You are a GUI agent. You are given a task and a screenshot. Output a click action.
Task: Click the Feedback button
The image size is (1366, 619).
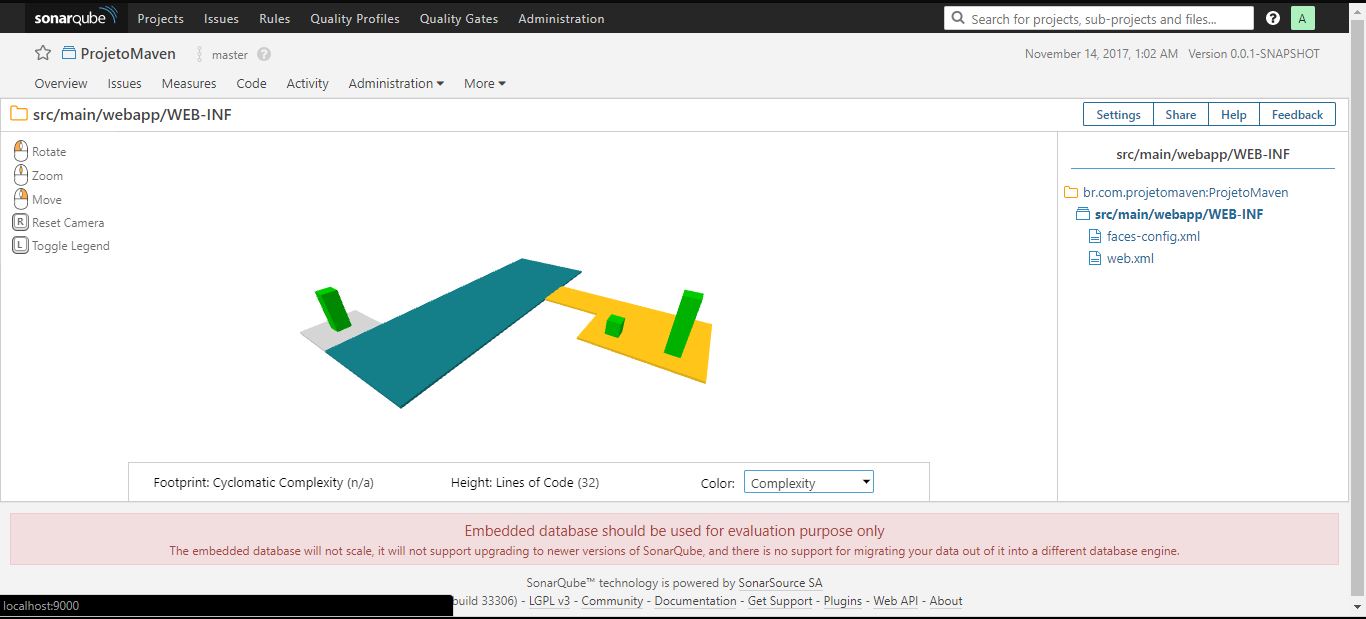coord(1297,114)
